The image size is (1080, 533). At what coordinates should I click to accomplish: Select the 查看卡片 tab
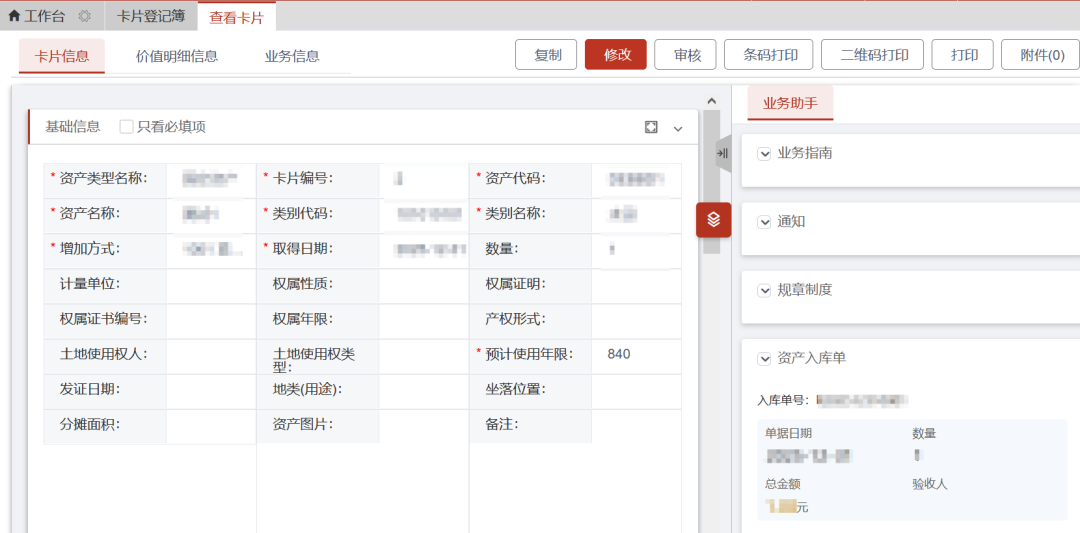(x=237, y=17)
